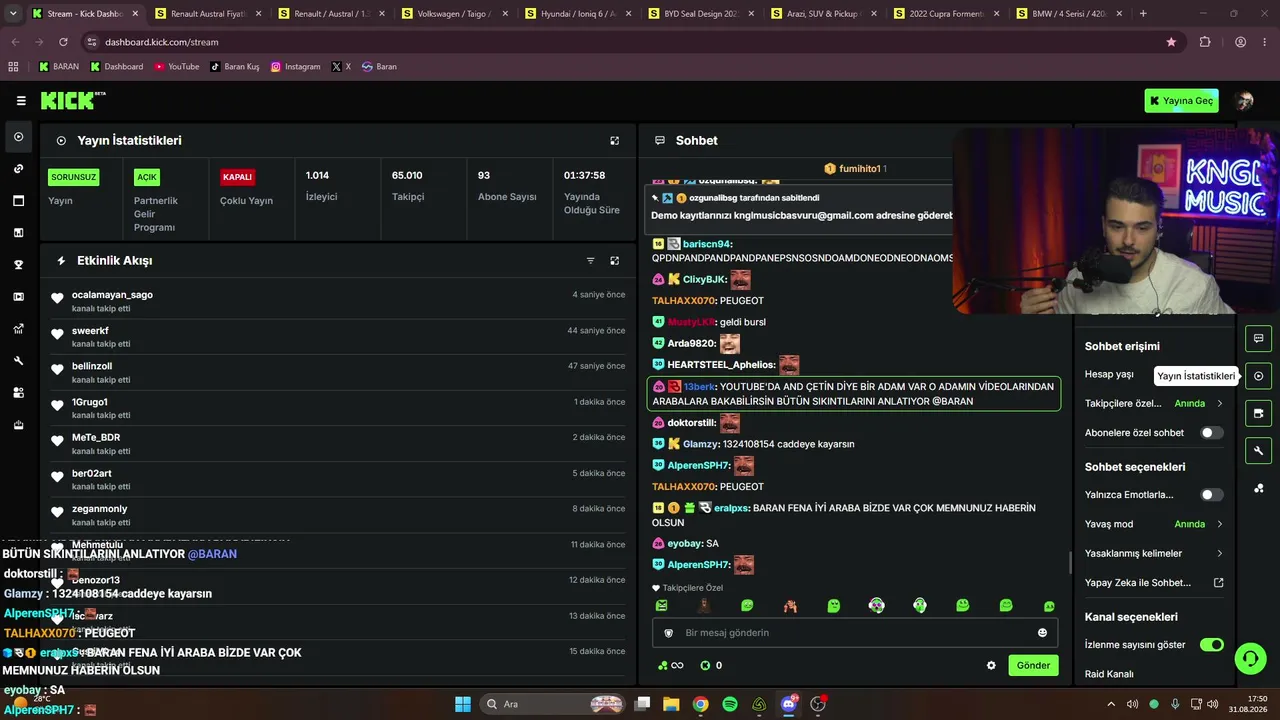The height and width of the screenshot is (720, 1280).
Task: Open the trophy icon in left sidebar
Action: coord(19,265)
